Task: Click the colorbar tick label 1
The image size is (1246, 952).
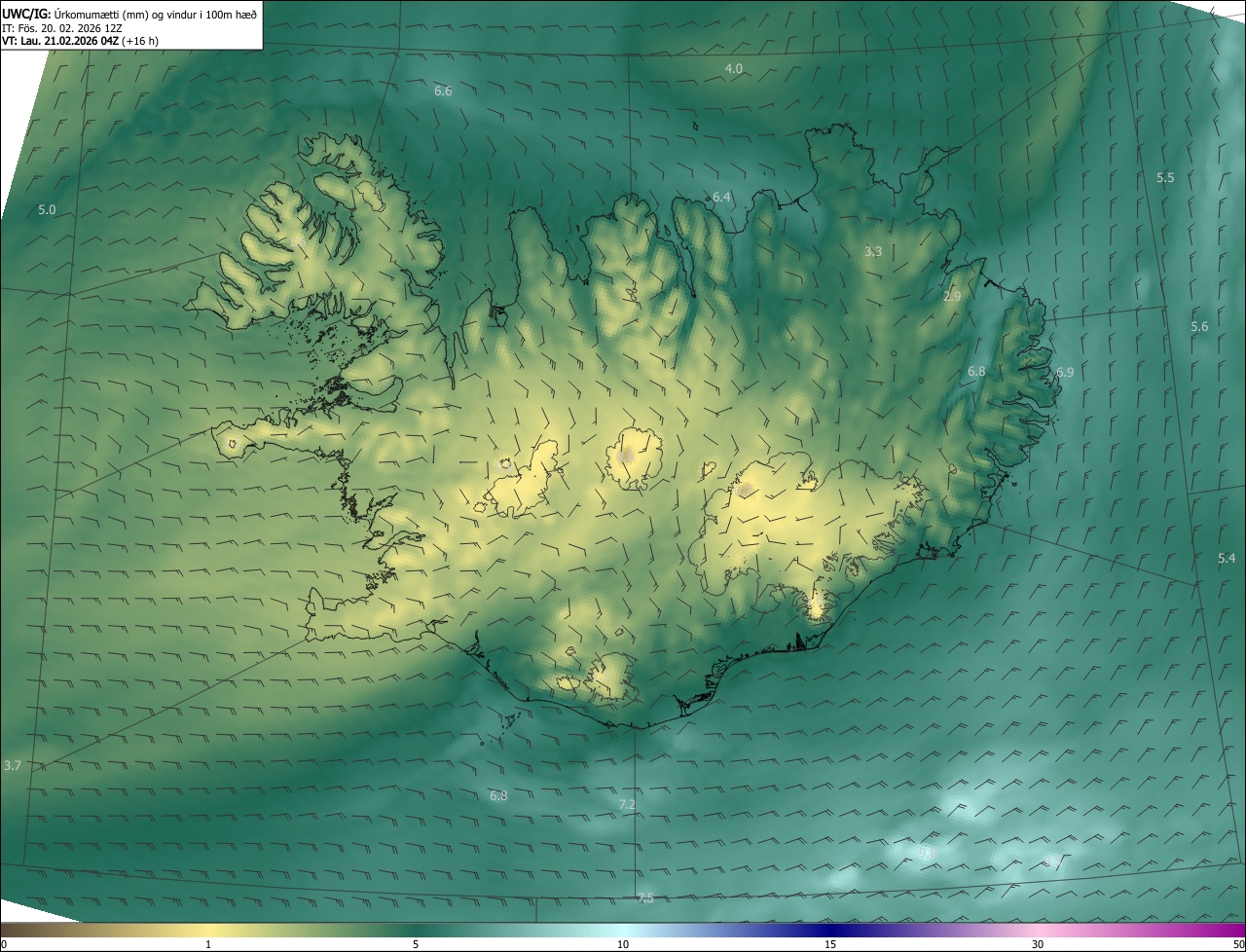Action: (208, 944)
